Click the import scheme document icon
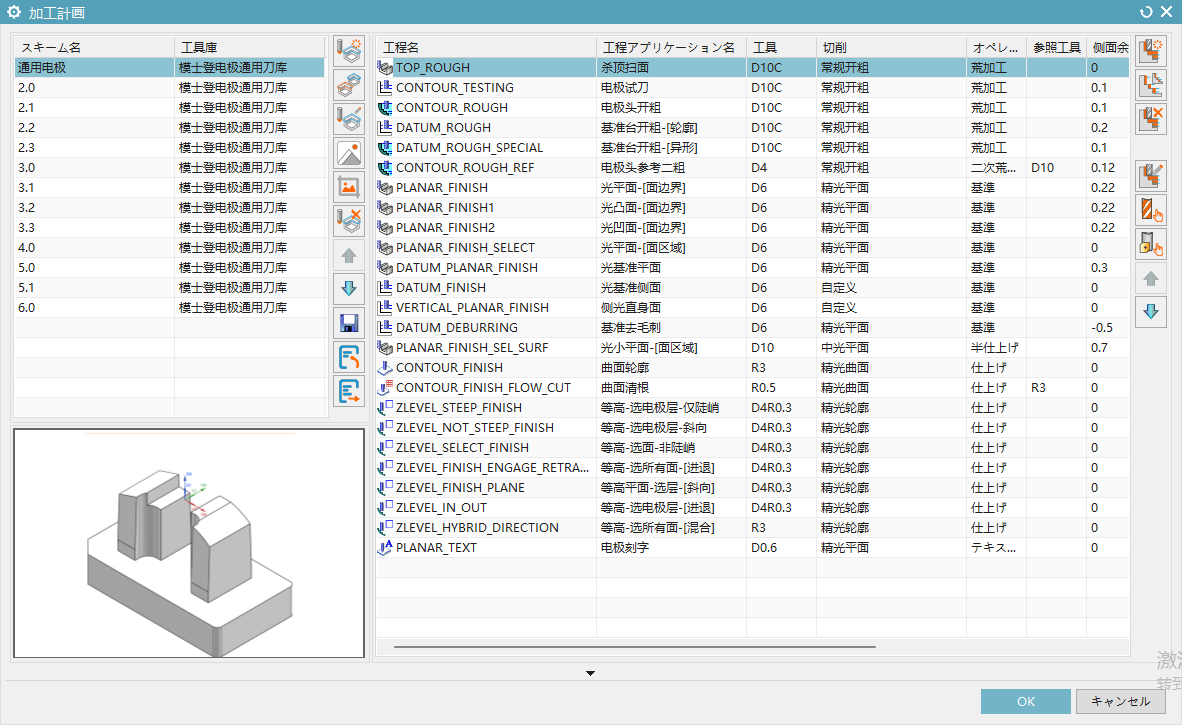The height and width of the screenshot is (725, 1182). click(x=349, y=357)
